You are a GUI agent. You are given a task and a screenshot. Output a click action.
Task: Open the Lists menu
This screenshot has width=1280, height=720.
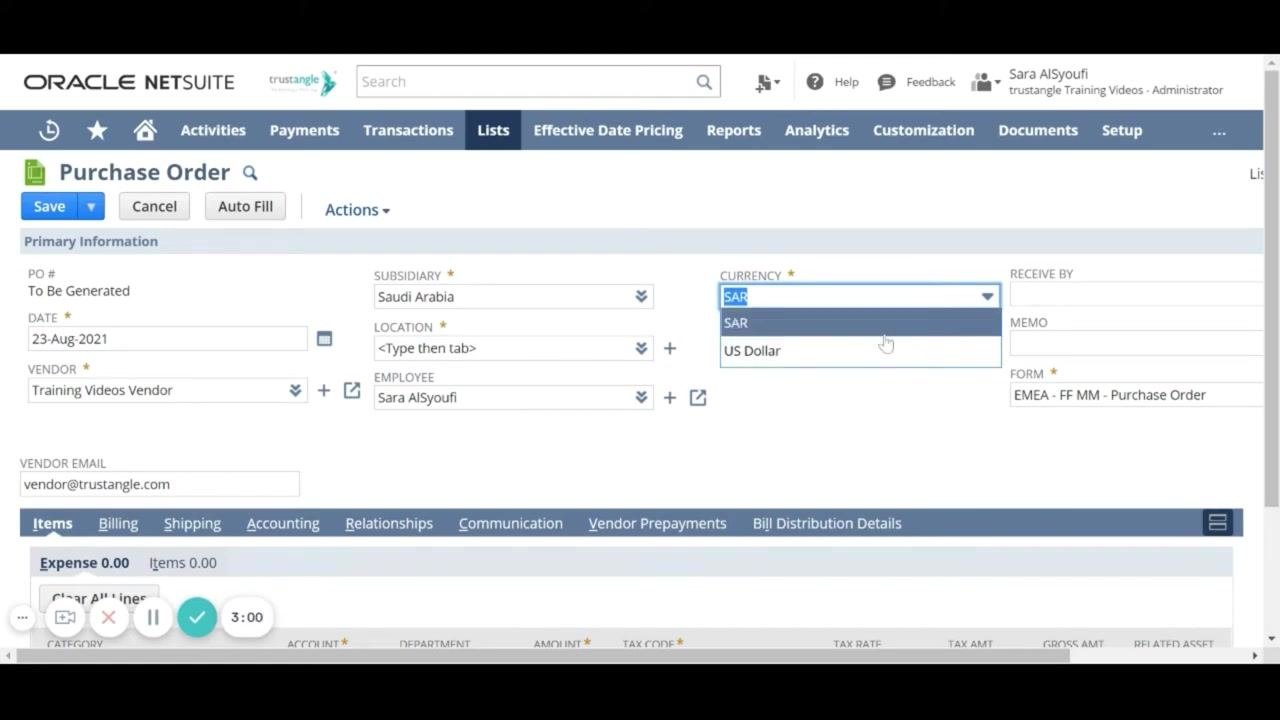[x=493, y=130]
